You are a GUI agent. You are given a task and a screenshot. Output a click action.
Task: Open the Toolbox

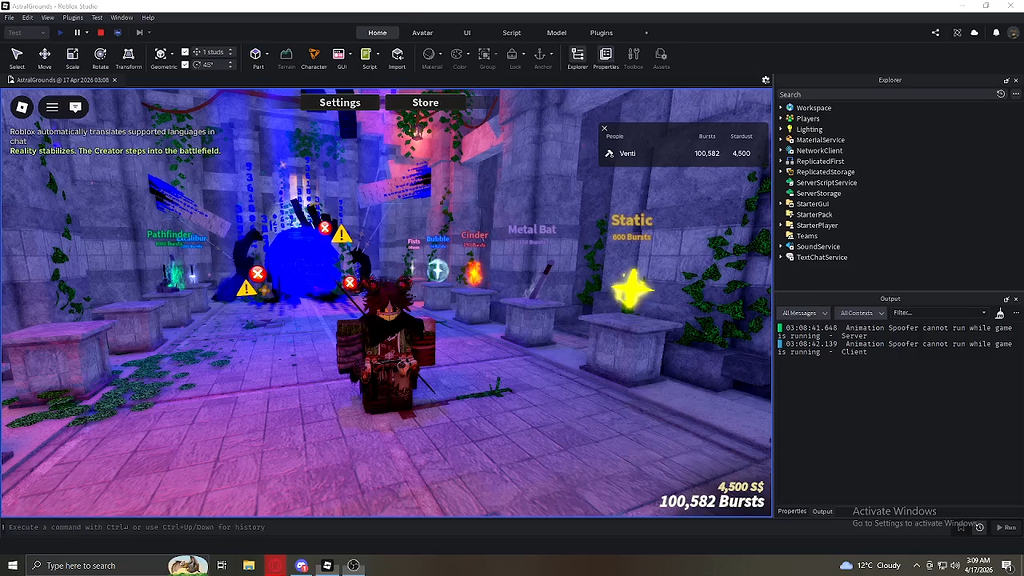[633, 57]
